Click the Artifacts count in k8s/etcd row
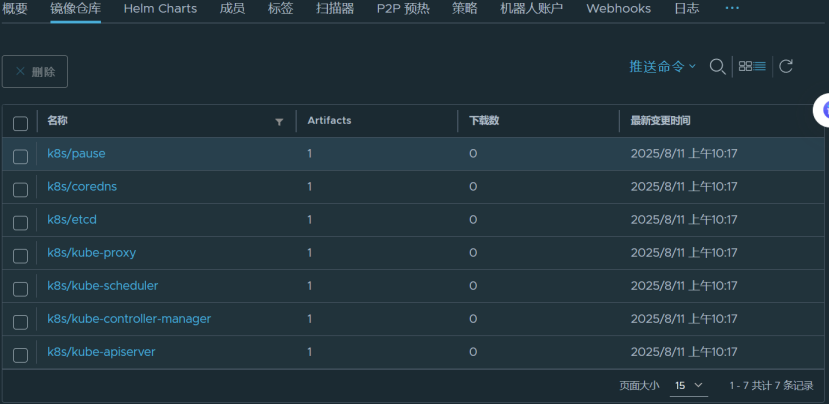 point(310,220)
